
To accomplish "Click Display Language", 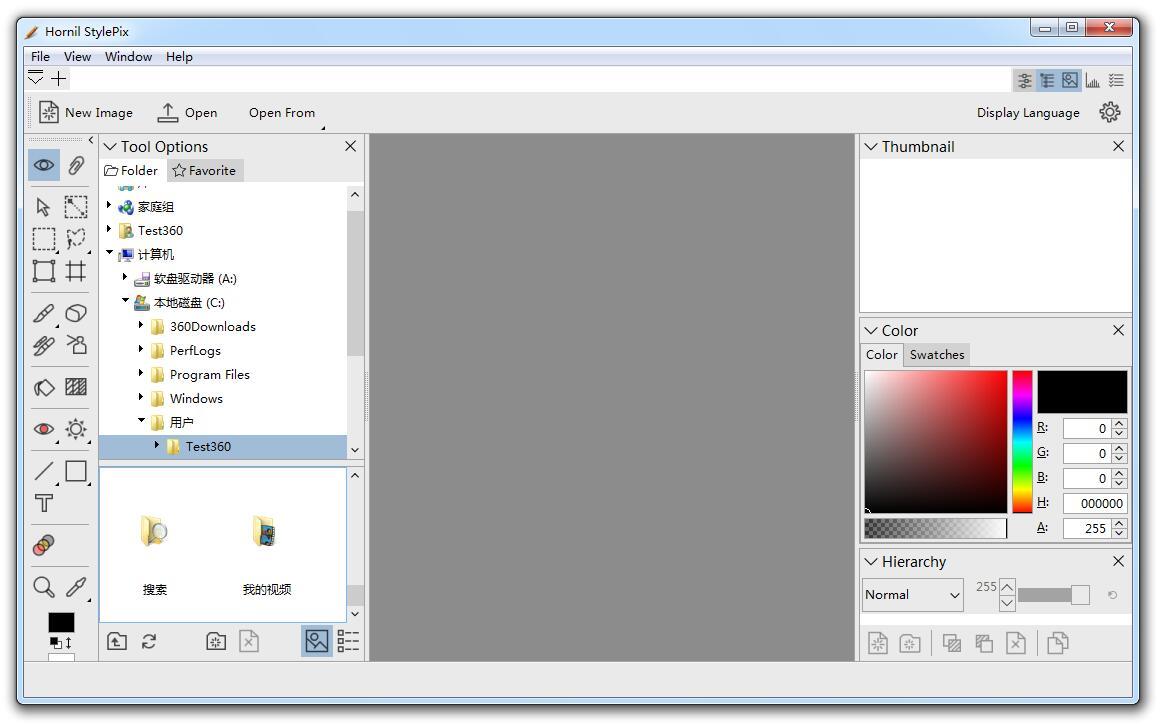I will point(1028,112).
